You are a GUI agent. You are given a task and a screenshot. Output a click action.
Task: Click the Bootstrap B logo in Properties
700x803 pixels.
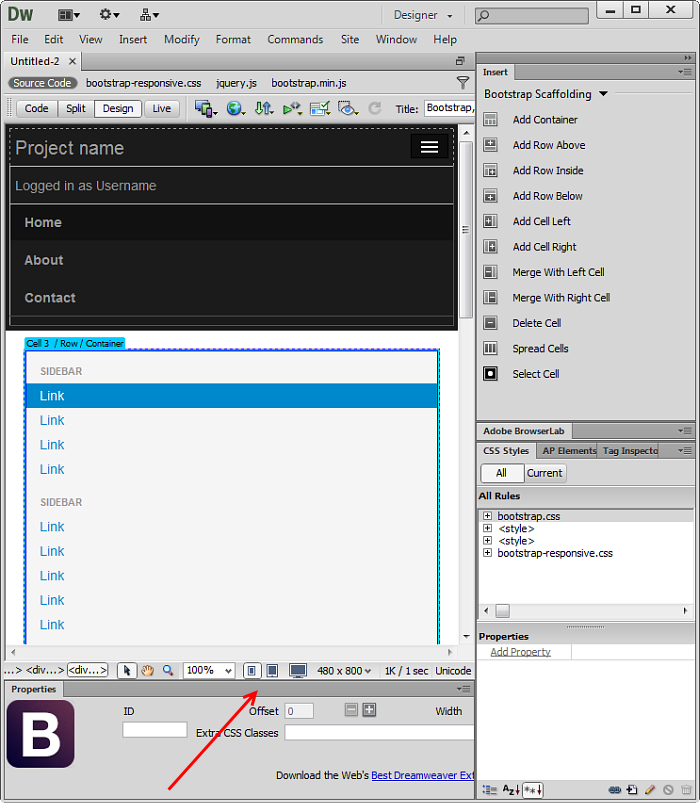[x=40, y=734]
